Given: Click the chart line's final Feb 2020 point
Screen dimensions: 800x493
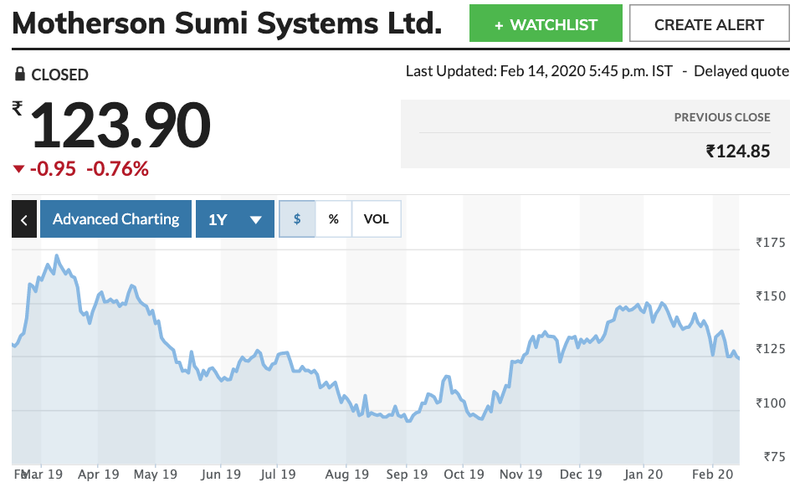Looking at the screenshot, I should pyautogui.click(x=738, y=358).
